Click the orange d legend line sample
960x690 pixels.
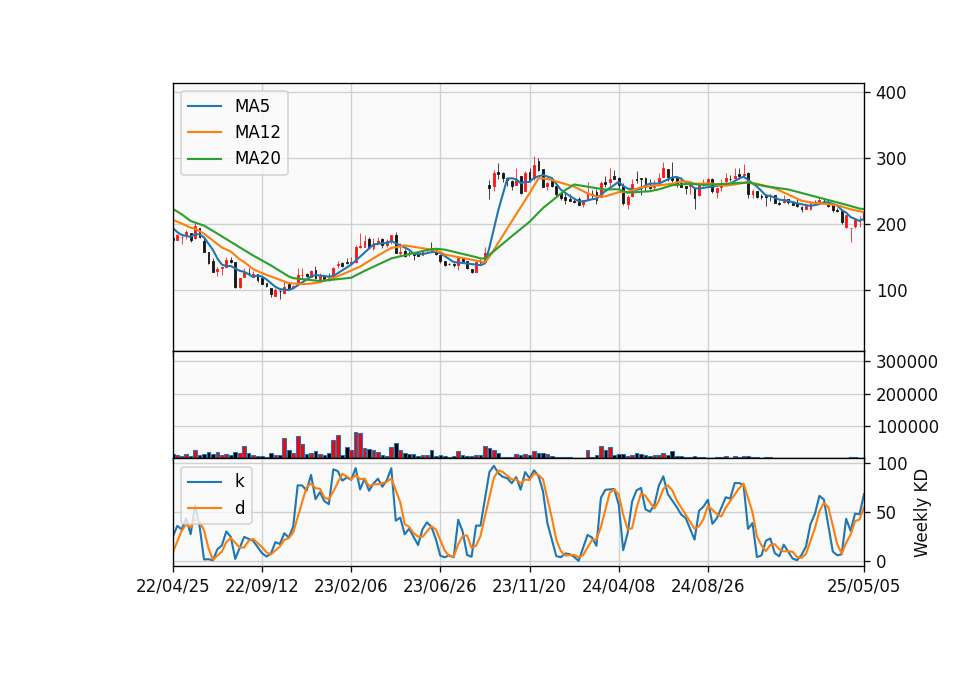pos(204,508)
